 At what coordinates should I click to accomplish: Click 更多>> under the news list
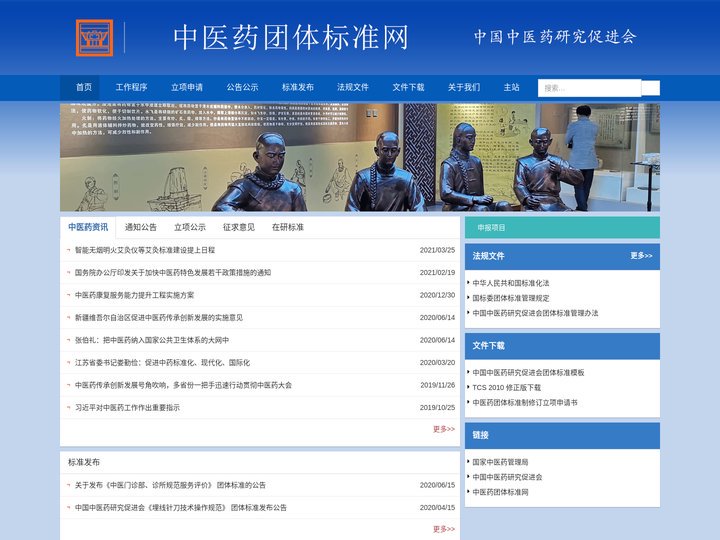point(444,429)
